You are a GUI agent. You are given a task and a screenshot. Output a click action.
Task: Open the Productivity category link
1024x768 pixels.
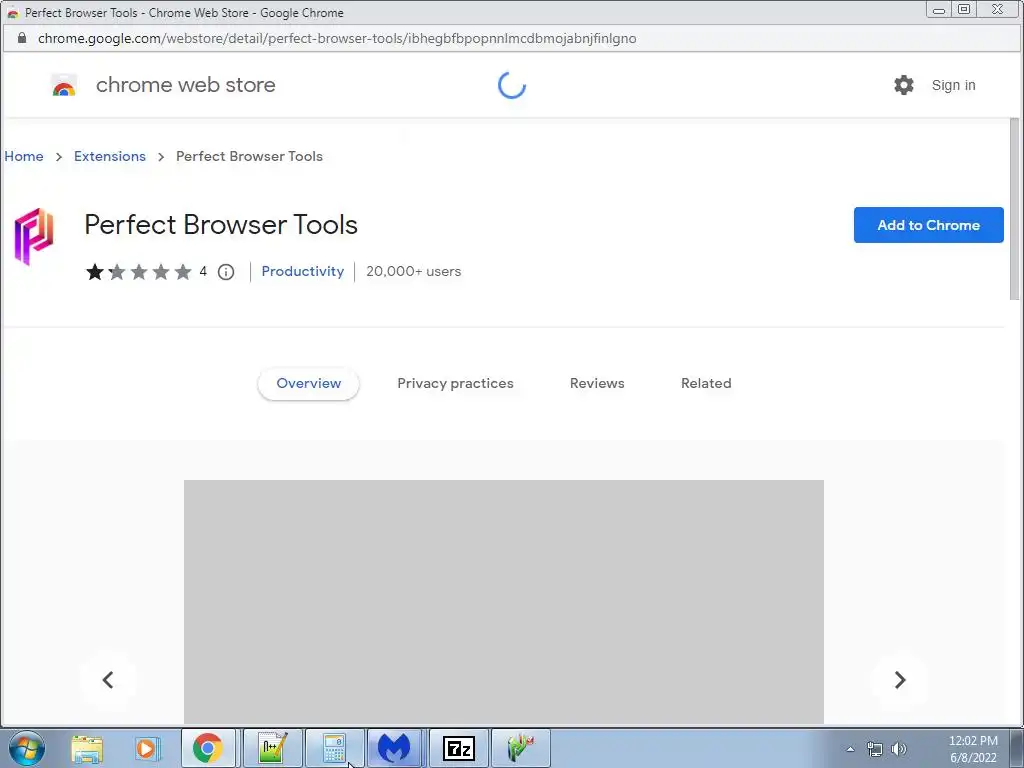pyautogui.click(x=302, y=271)
